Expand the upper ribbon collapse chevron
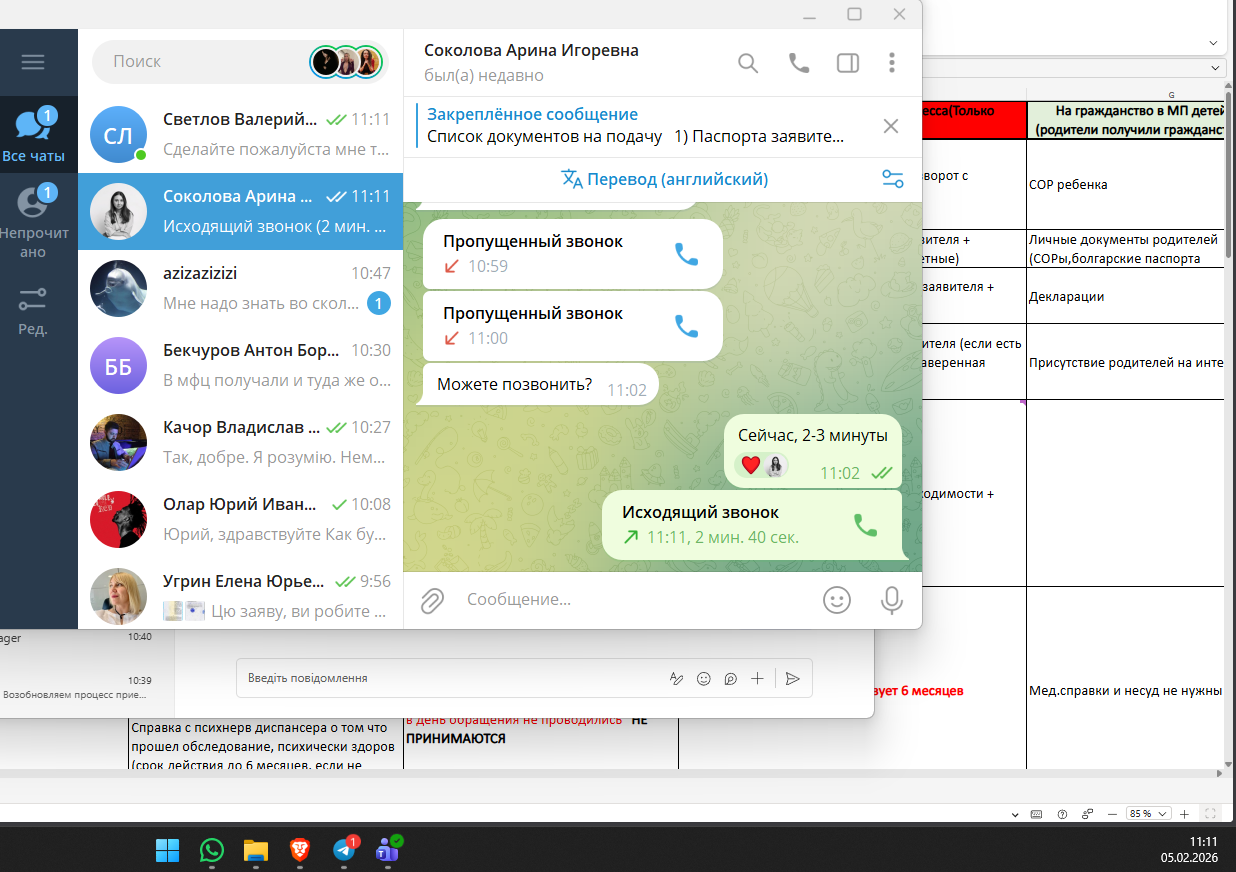The height and width of the screenshot is (872, 1236). pyautogui.click(x=1214, y=42)
